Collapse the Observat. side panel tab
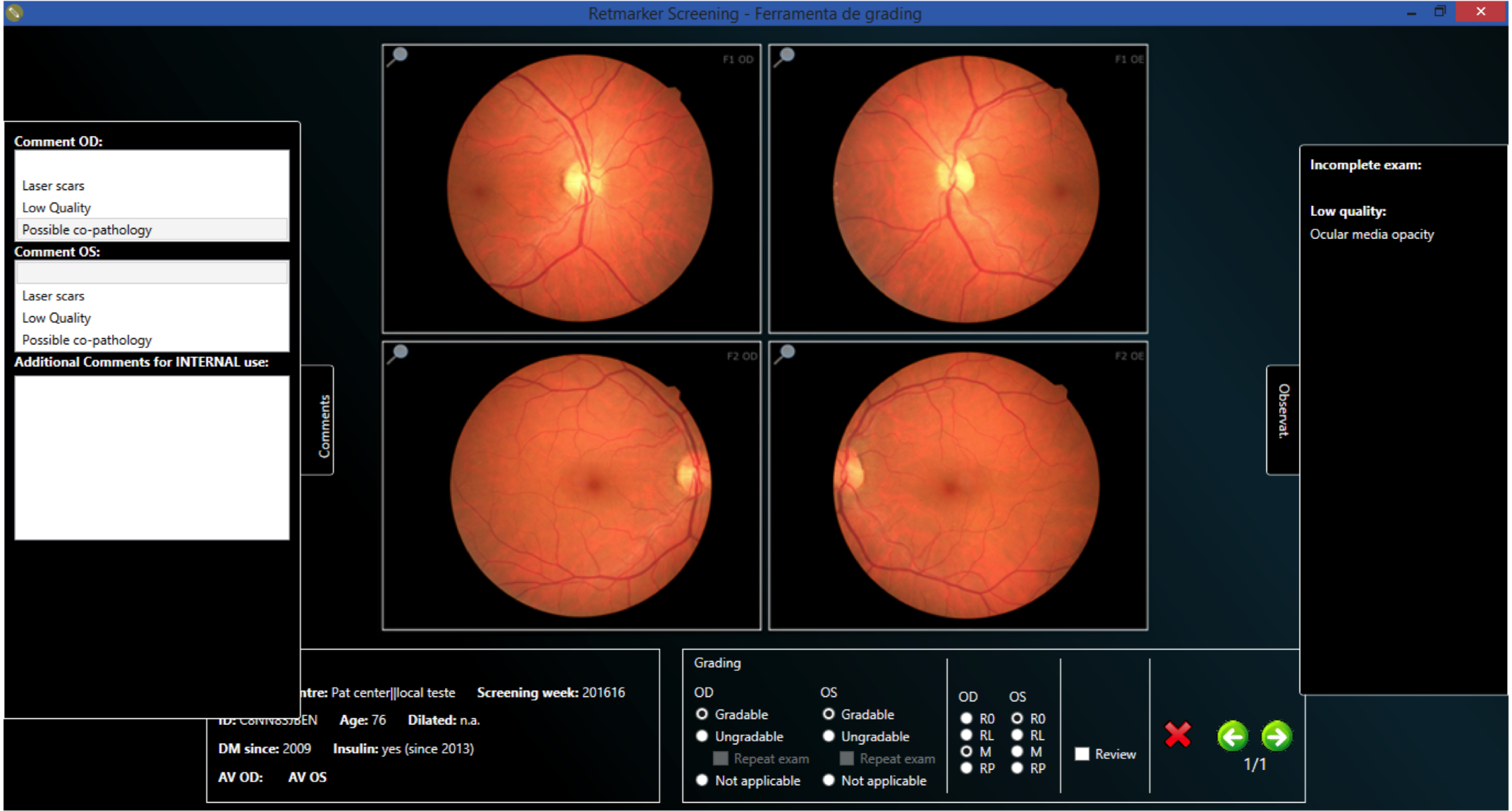1512x811 pixels. (x=1283, y=420)
